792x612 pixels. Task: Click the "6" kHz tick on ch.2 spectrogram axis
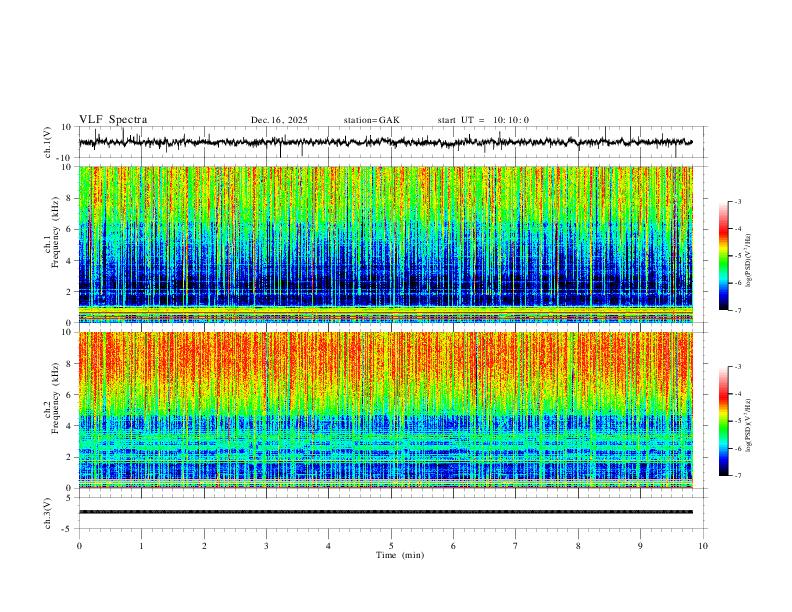pos(70,395)
